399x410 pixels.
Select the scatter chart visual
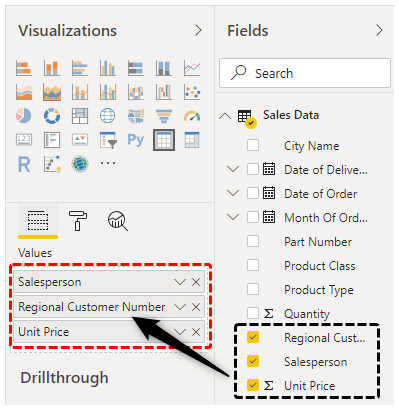(x=192, y=92)
